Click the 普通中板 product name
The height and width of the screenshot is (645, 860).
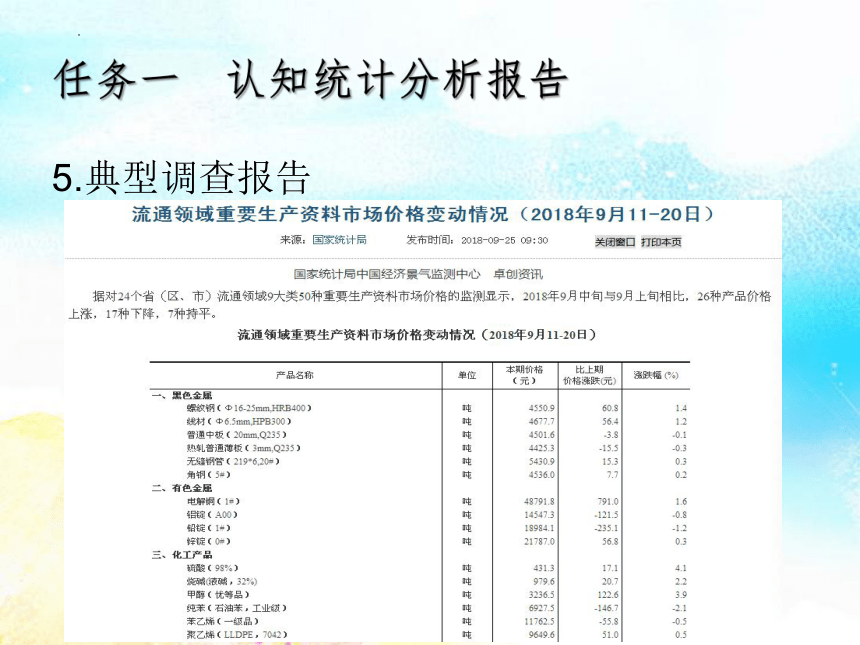tap(236, 435)
